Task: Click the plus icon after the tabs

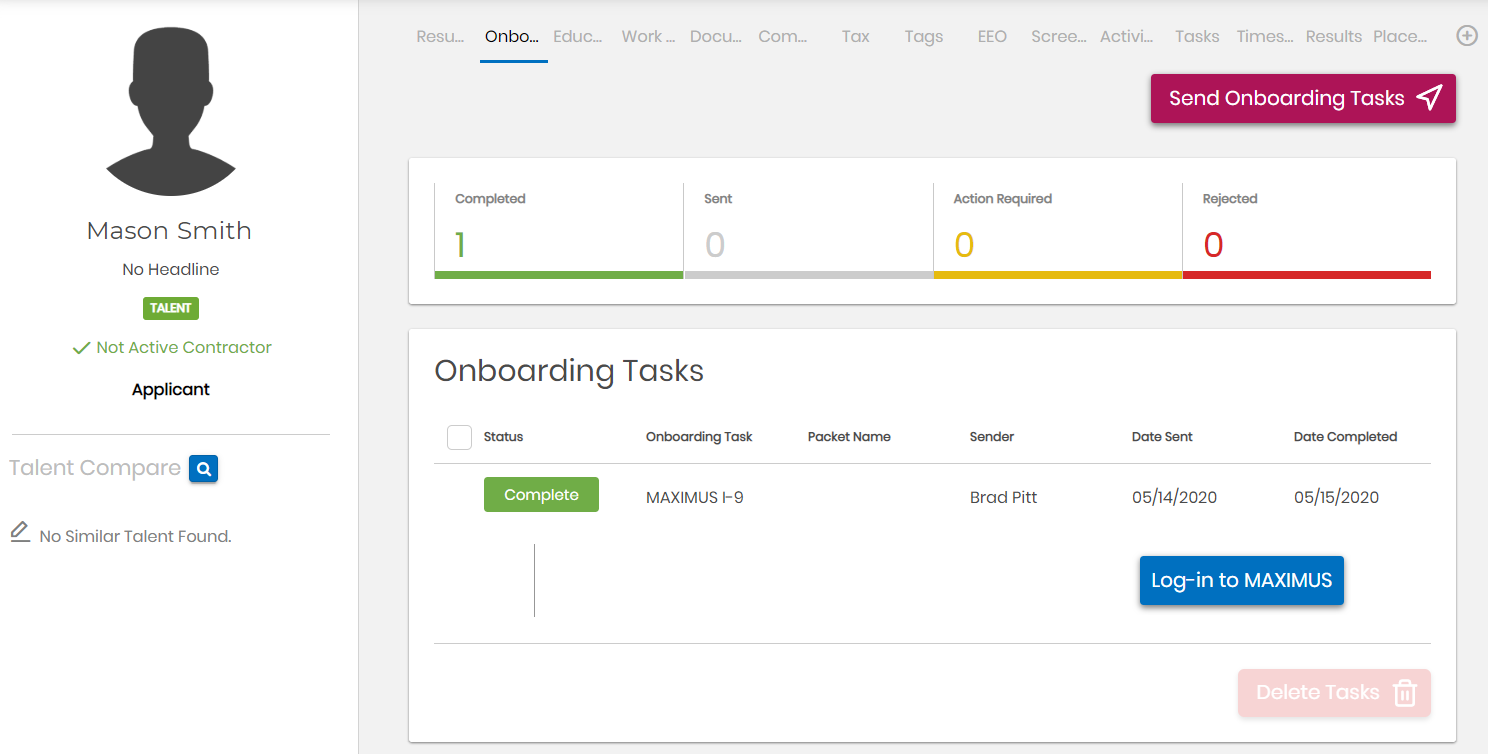Action: pos(1466,36)
